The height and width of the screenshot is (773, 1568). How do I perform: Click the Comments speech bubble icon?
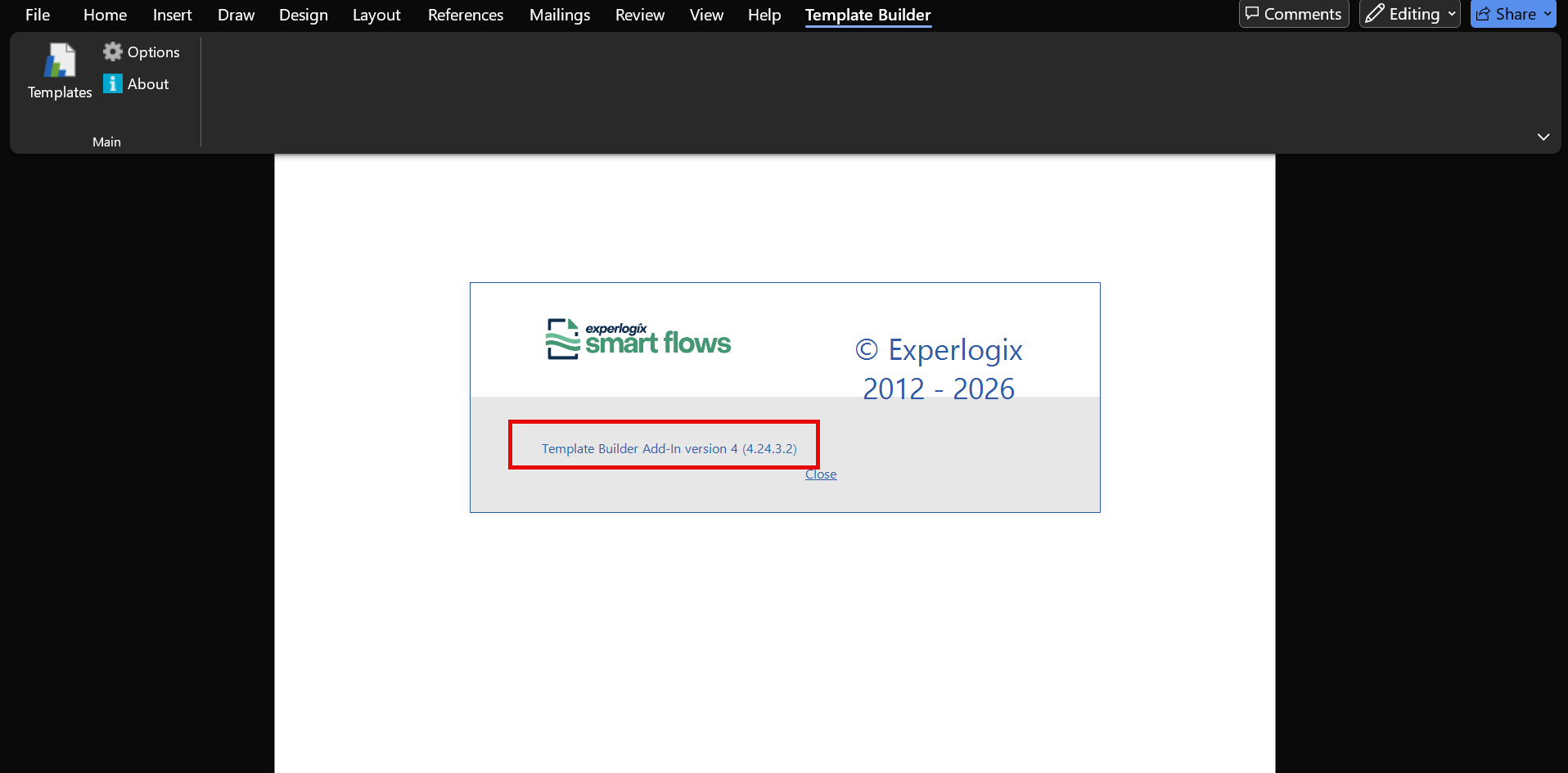tap(1252, 14)
